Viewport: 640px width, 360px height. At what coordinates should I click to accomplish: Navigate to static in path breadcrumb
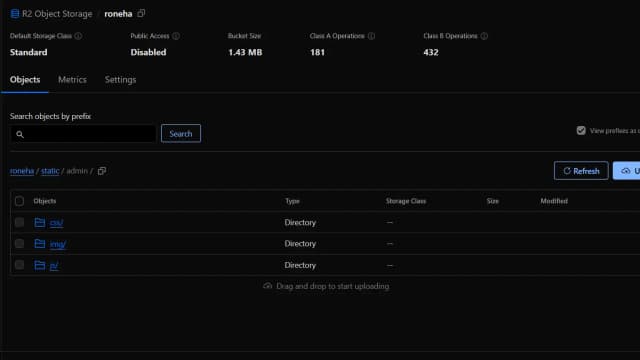point(50,171)
